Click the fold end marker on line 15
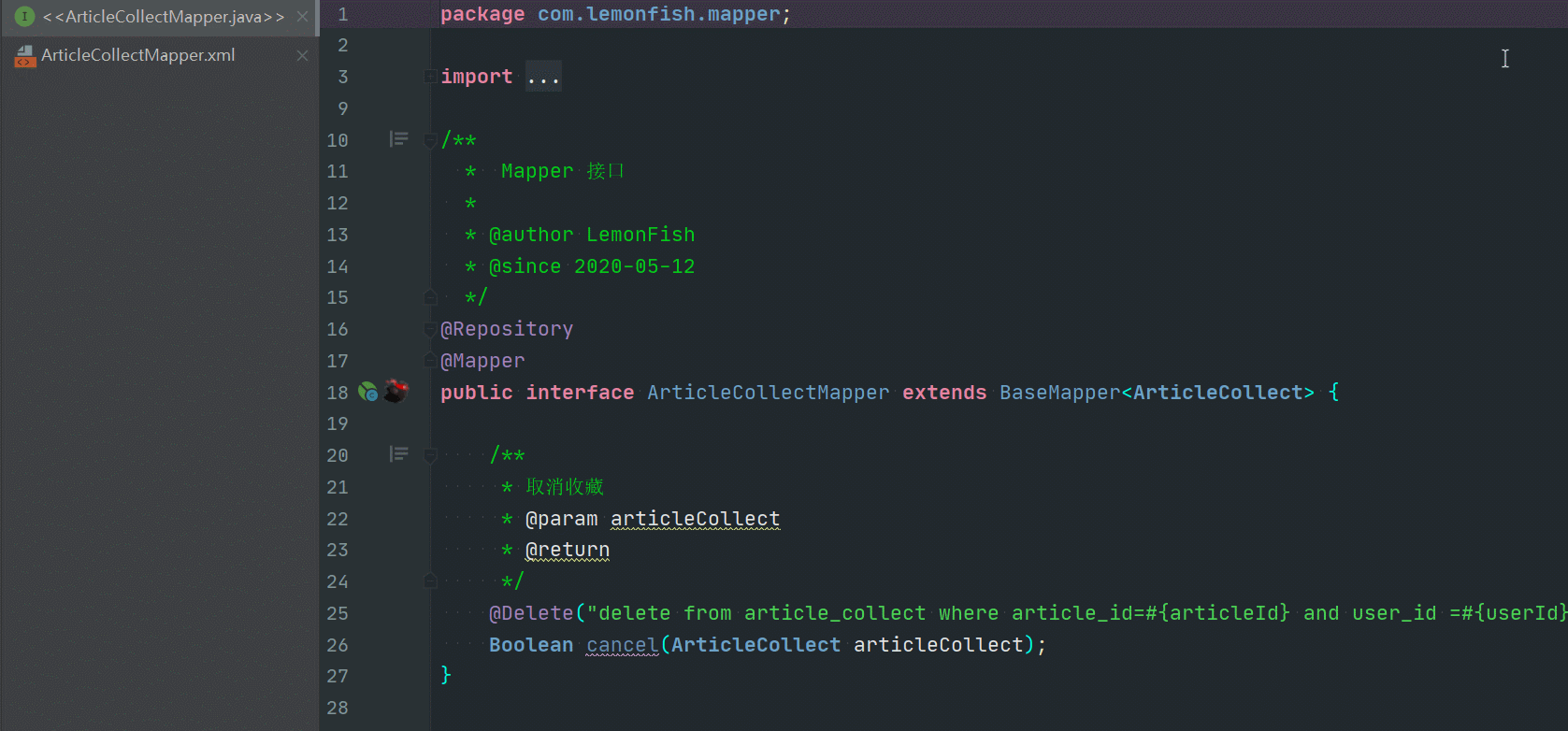The width and height of the screenshot is (1568, 731). tap(430, 297)
